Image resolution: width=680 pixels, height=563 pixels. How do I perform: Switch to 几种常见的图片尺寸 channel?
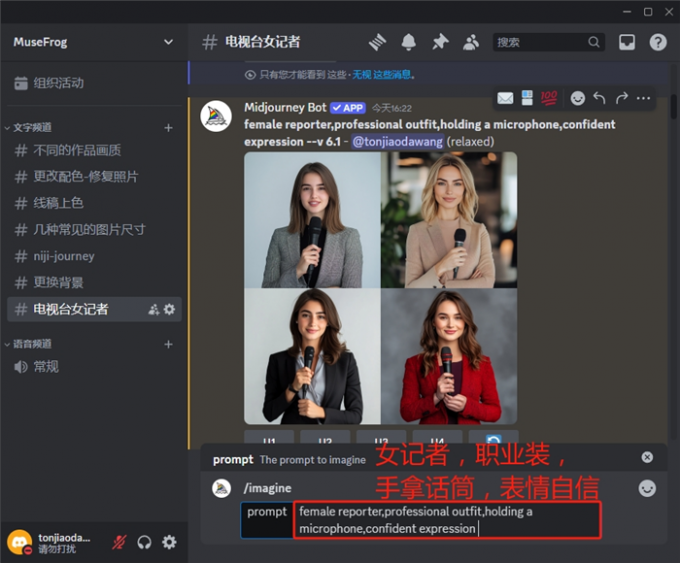click(x=94, y=230)
